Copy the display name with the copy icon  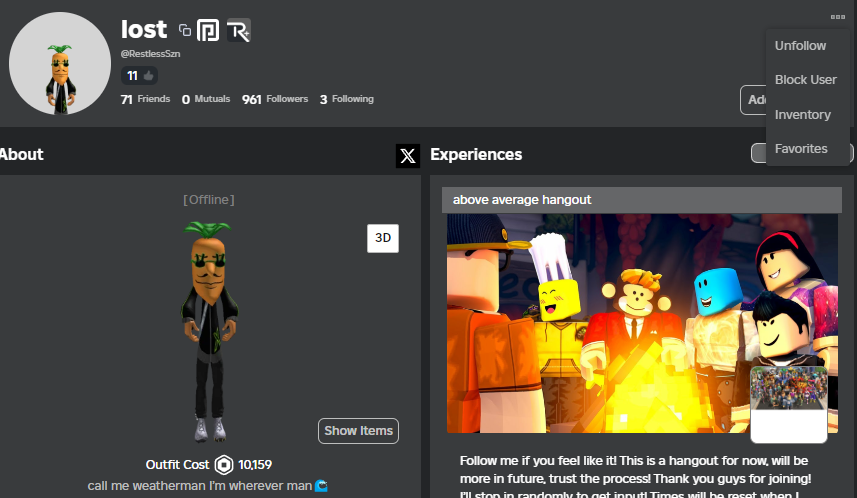185,30
